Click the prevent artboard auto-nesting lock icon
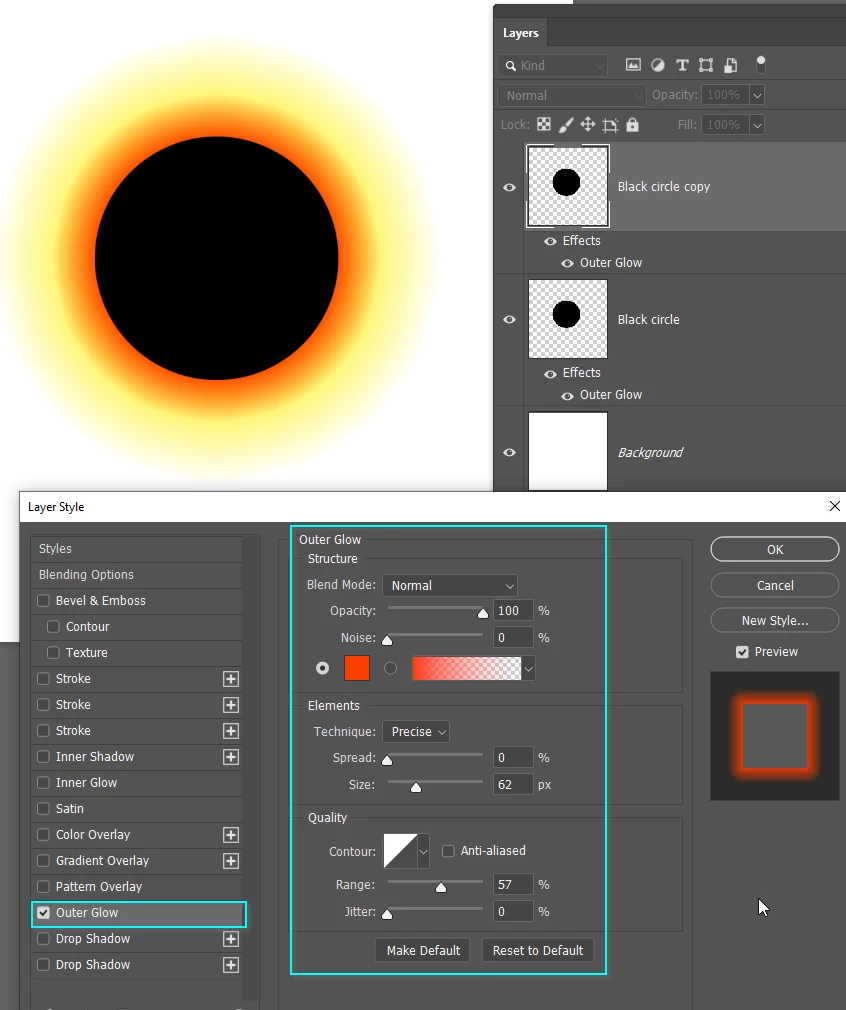Viewport: 846px width, 1010px height. (x=610, y=125)
